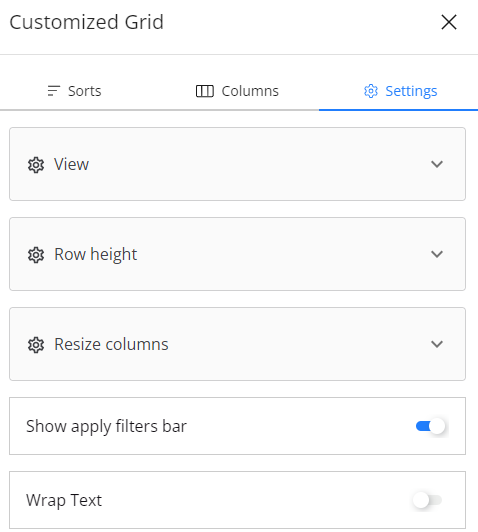Click the blue Settings gear icon
Image resolution: width=478 pixels, height=532 pixels.
371,91
